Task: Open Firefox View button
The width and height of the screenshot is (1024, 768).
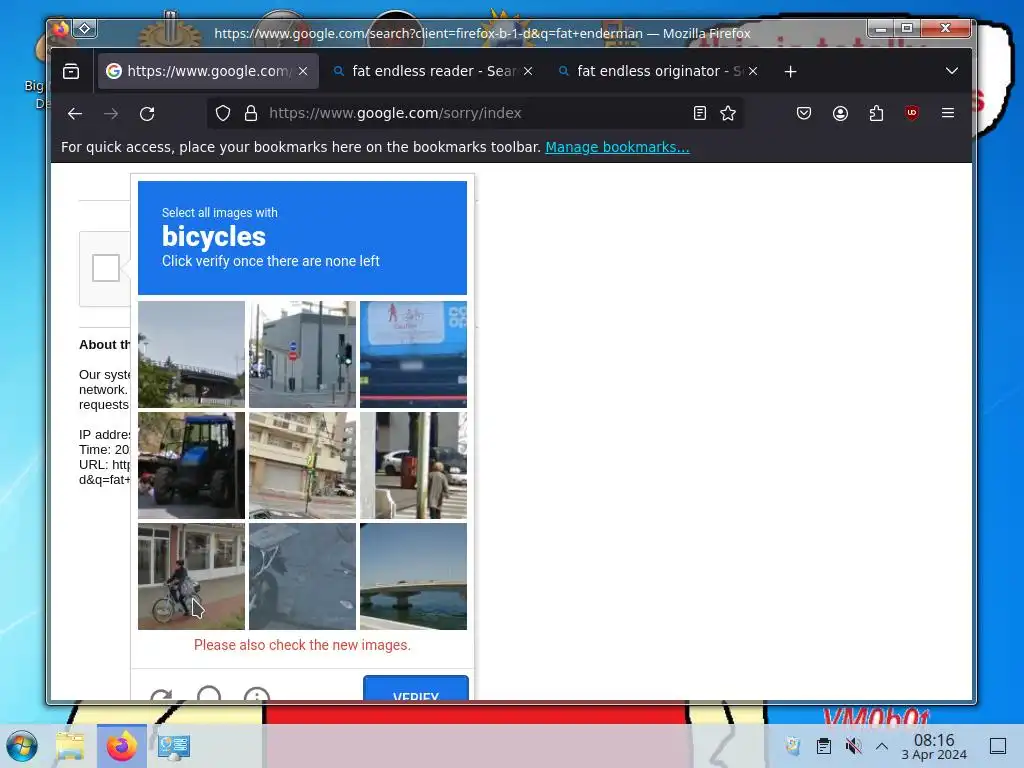Action: click(71, 71)
